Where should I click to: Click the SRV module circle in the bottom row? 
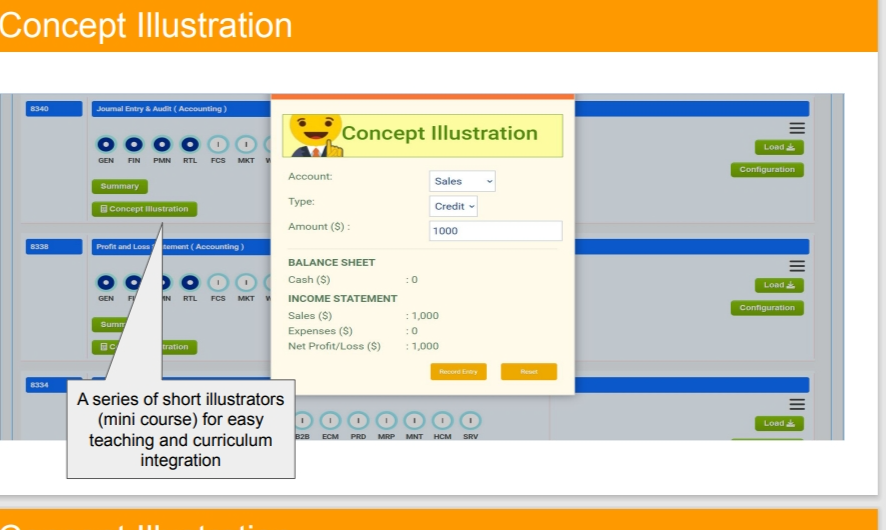(x=470, y=421)
